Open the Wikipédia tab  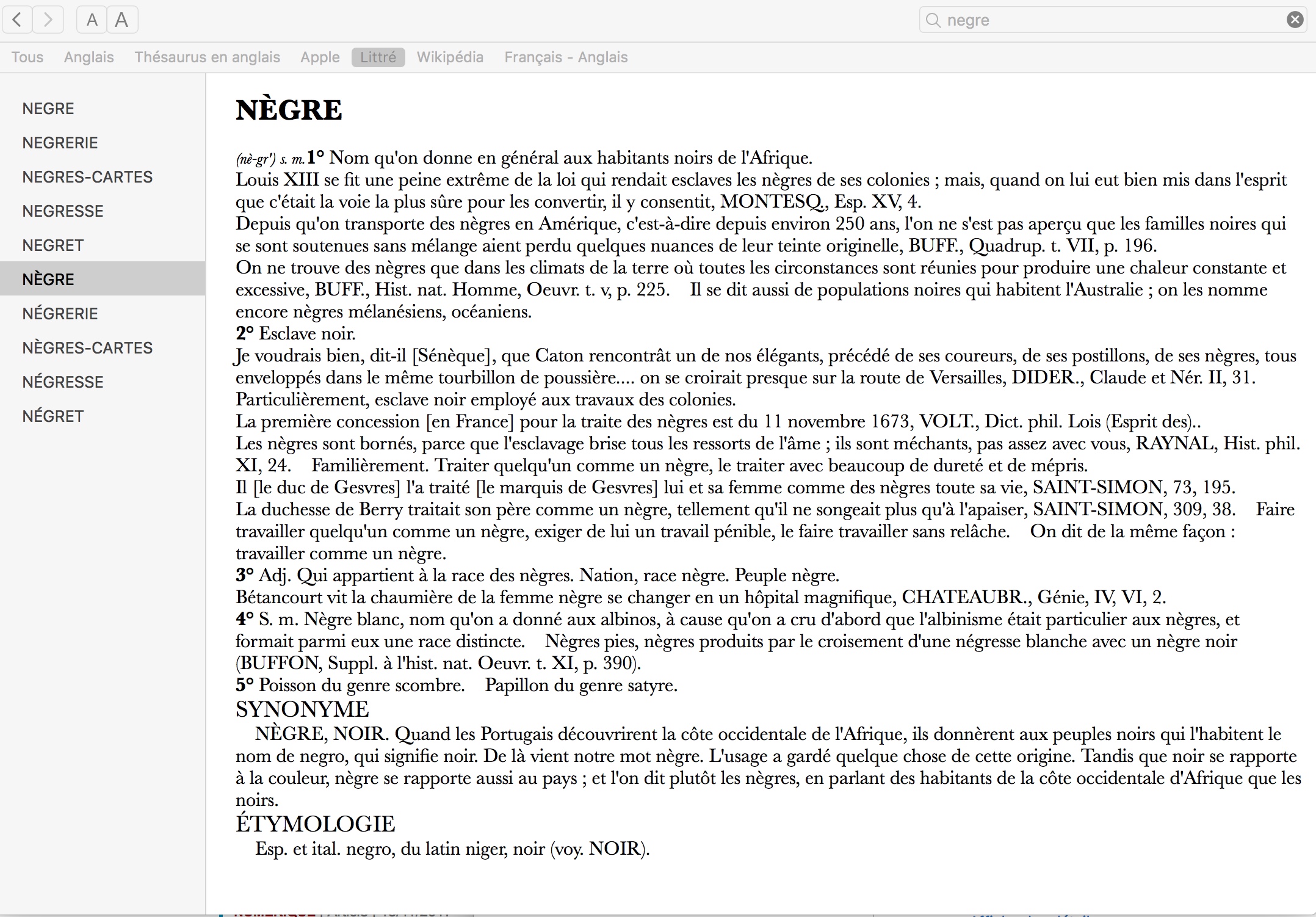(450, 57)
